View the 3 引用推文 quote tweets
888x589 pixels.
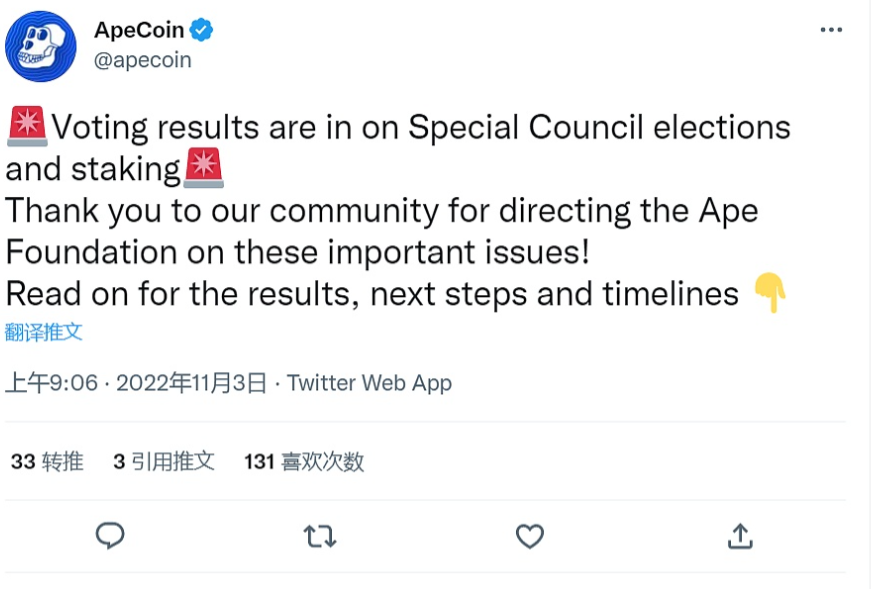(164, 461)
